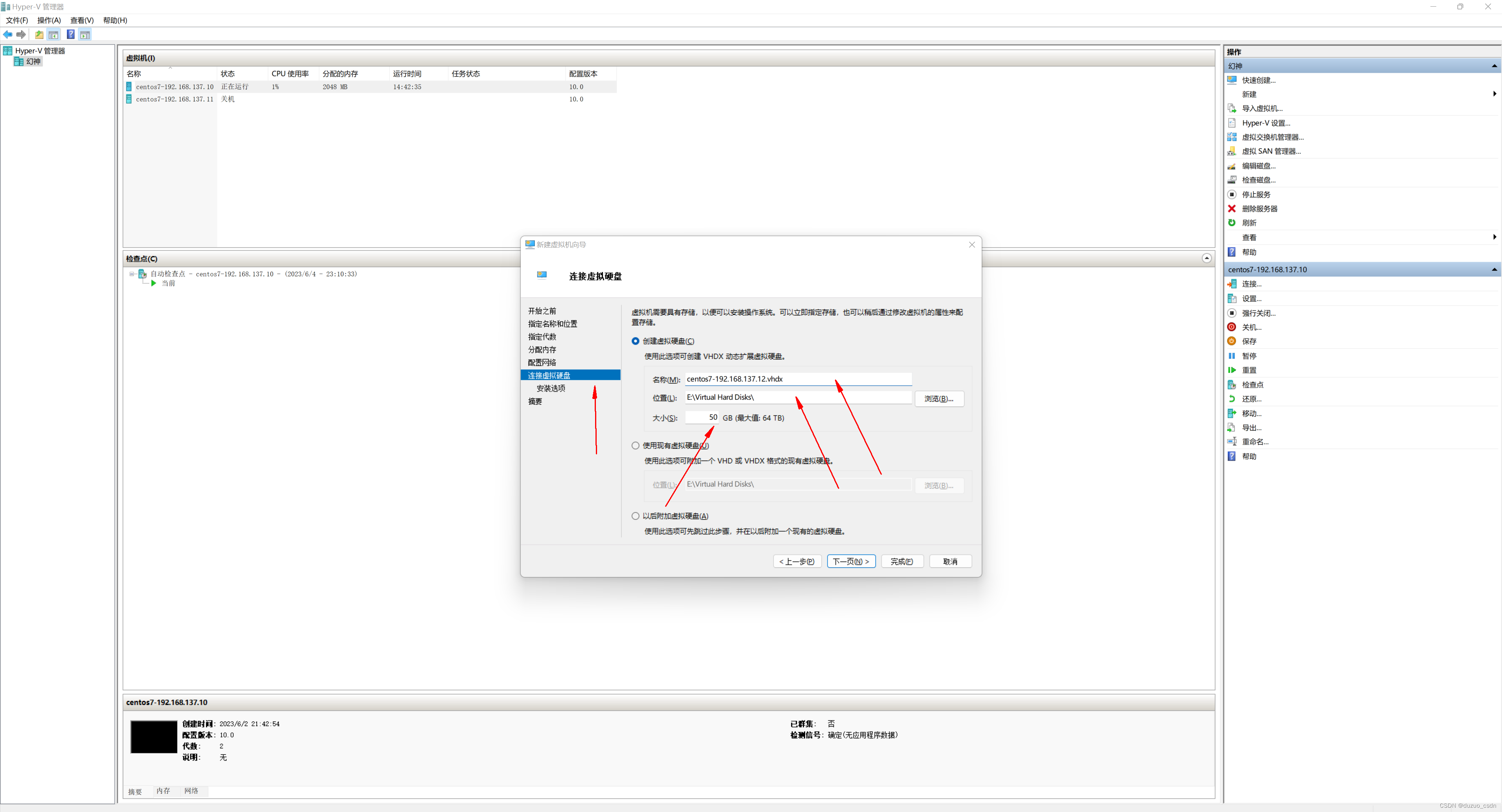
Task: Click the green Refresh (刷新) icon
Action: (1232, 223)
